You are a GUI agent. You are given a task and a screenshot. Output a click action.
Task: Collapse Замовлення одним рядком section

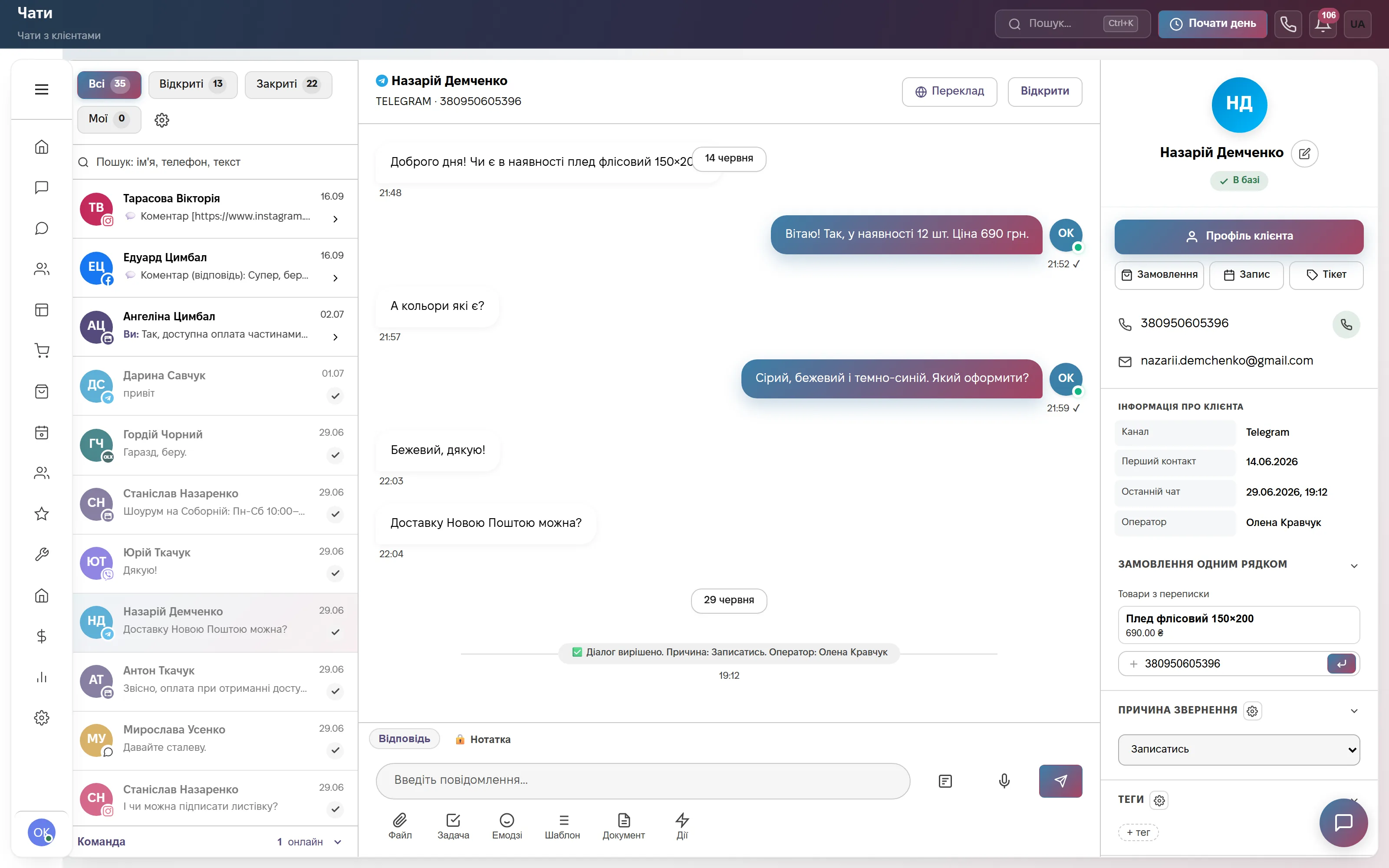click(1354, 566)
